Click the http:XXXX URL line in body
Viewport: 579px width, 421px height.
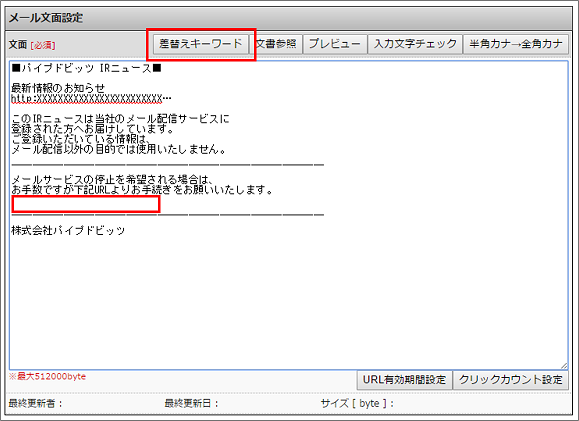click(x=91, y=99)
